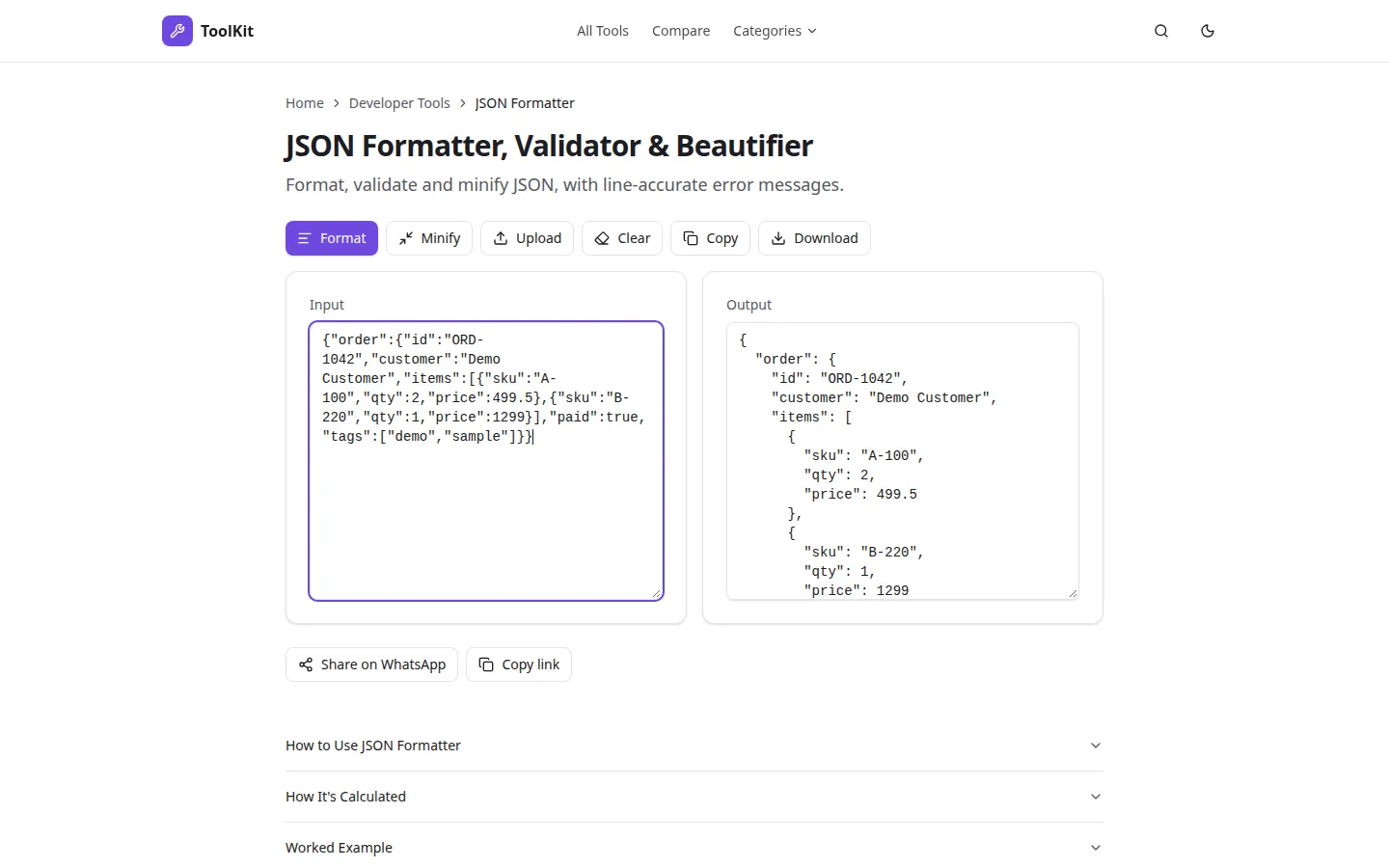Click the "customer": "Demo Customer" output line

(885, 397)
